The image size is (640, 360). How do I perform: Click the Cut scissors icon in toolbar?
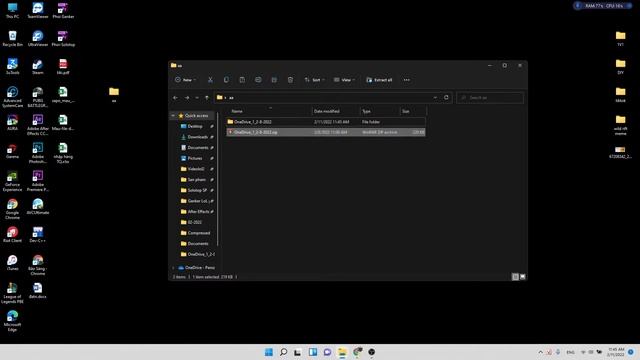(210, 80)
